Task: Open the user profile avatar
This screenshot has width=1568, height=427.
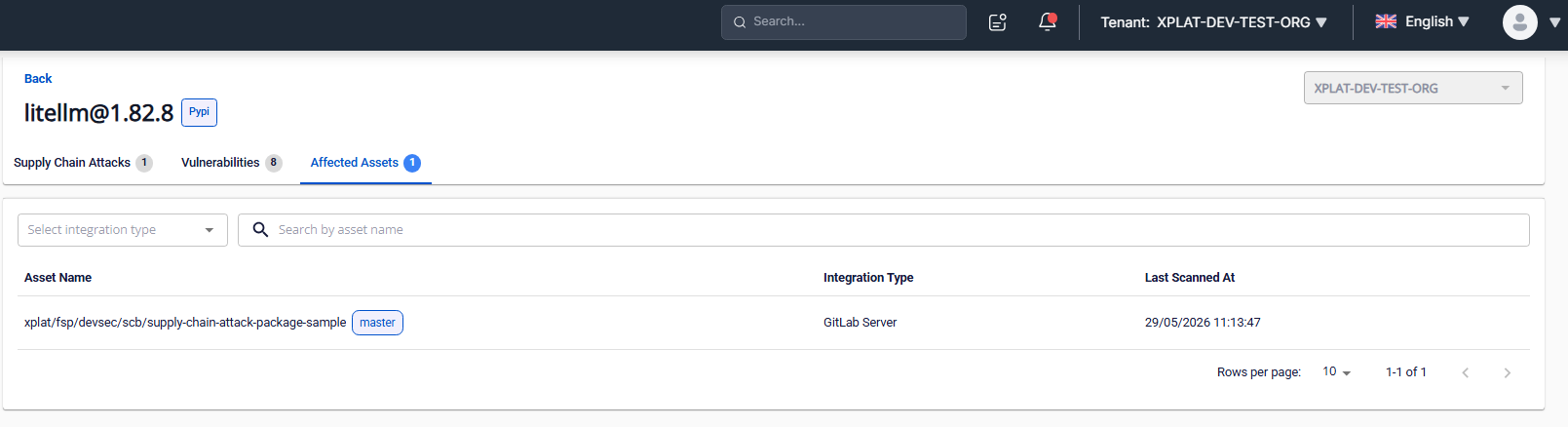Action: (x=1519, y=21)
